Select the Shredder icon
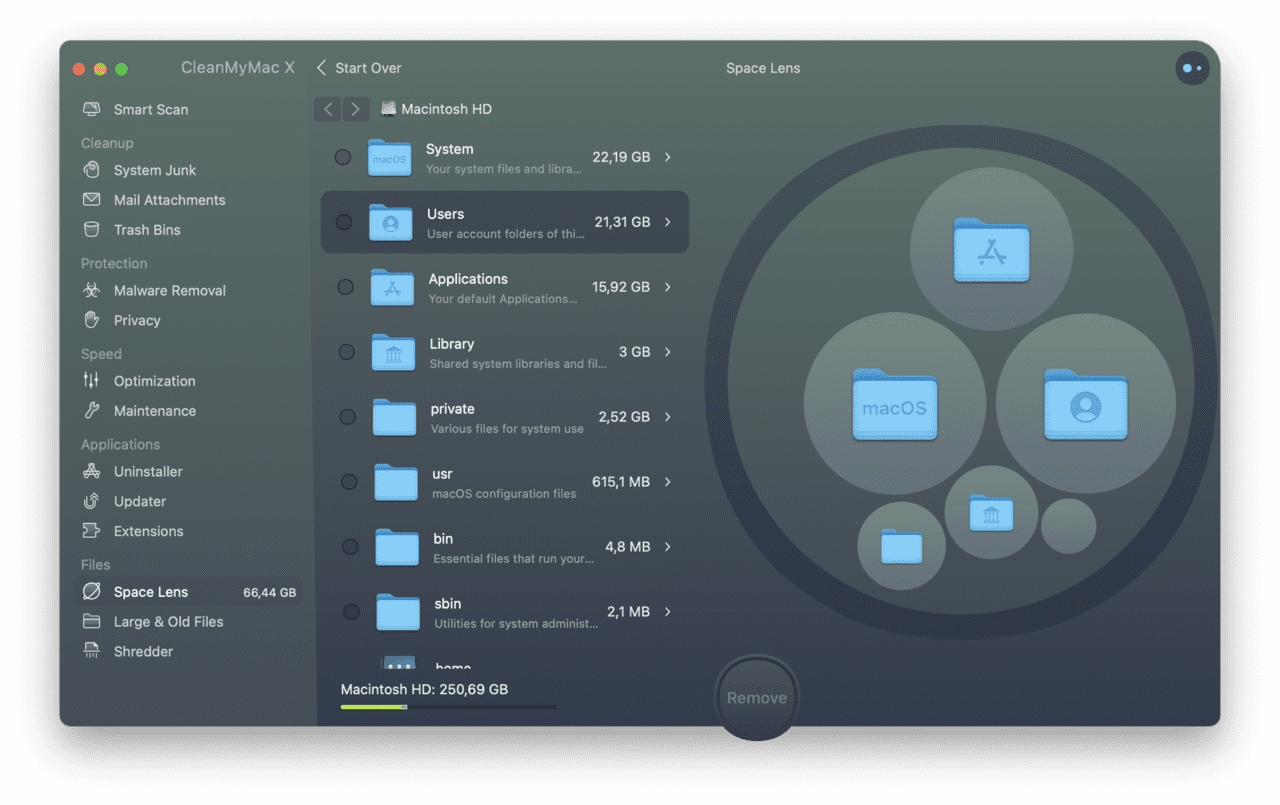Screen dimensions: 1280x805 pos(92,652)
